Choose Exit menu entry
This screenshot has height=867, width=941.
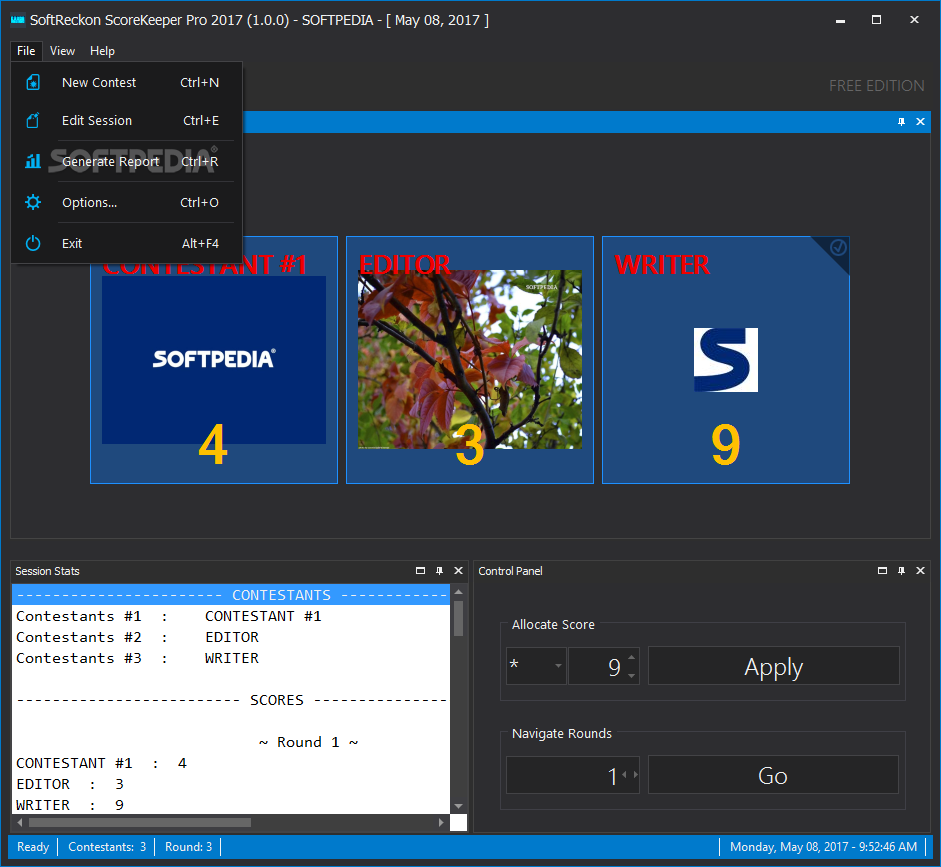pyautogui.click(x=127, y=243)
